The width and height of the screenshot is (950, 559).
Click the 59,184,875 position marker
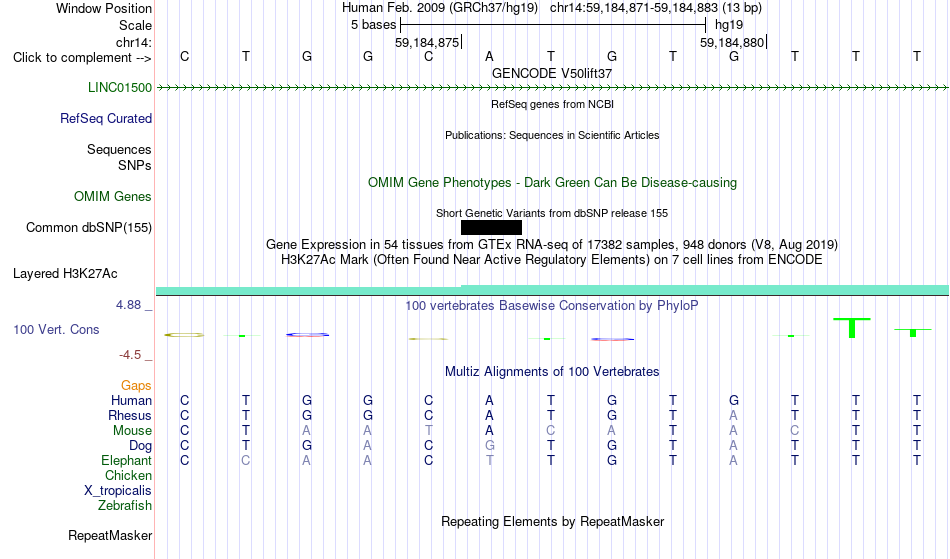point(427,42)
